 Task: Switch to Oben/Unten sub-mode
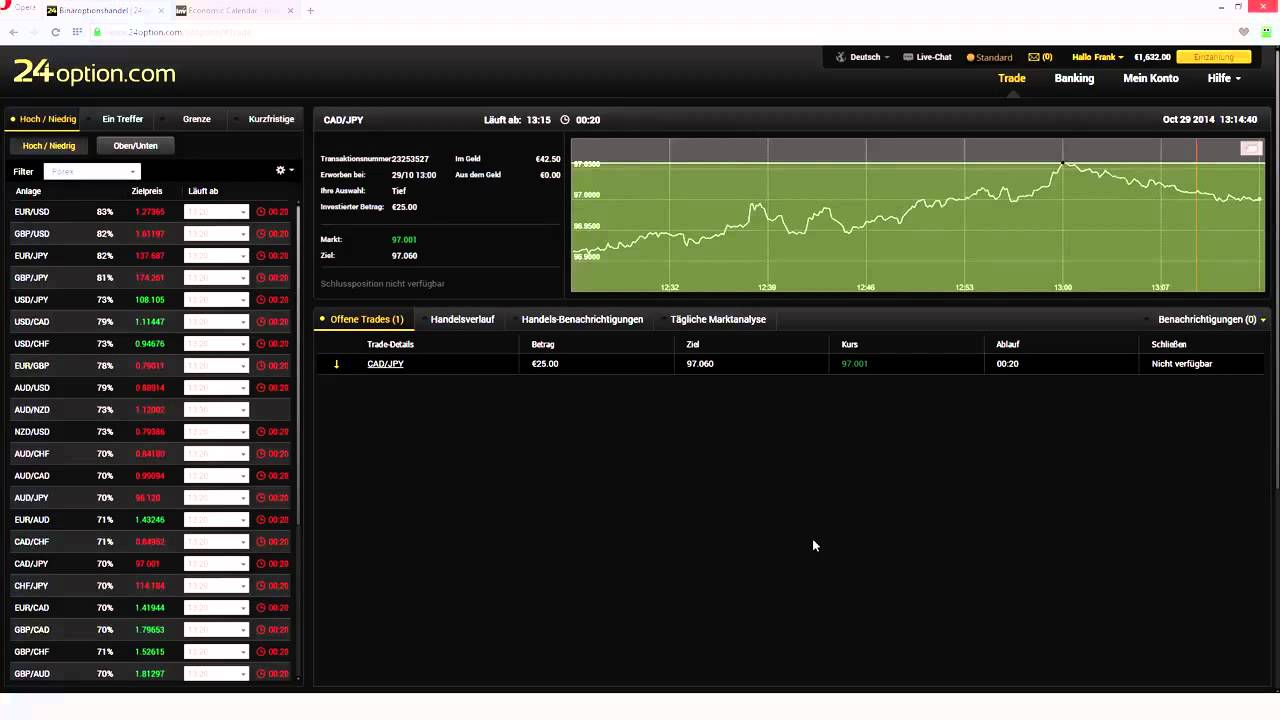[135, 146]
